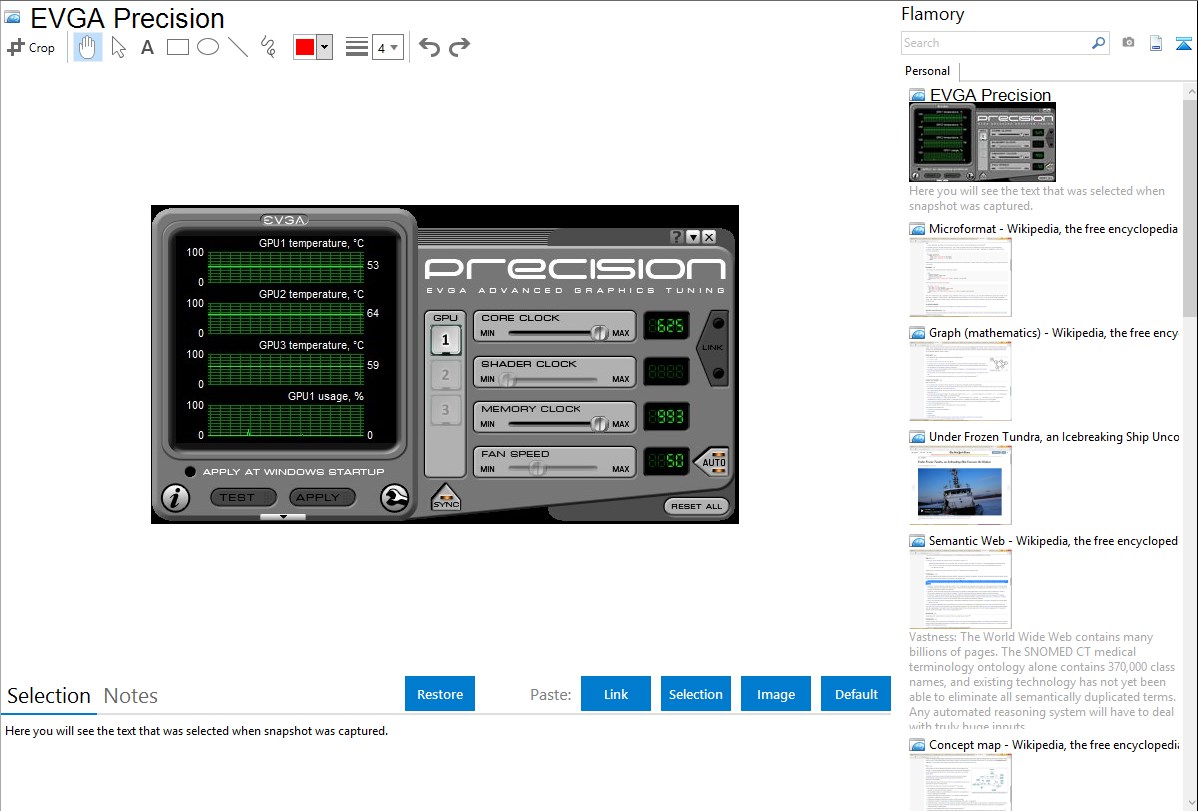The width and height of the screenshot is (1198, 811).
Task: Click the Default paste button
Action: coord(856,694)
